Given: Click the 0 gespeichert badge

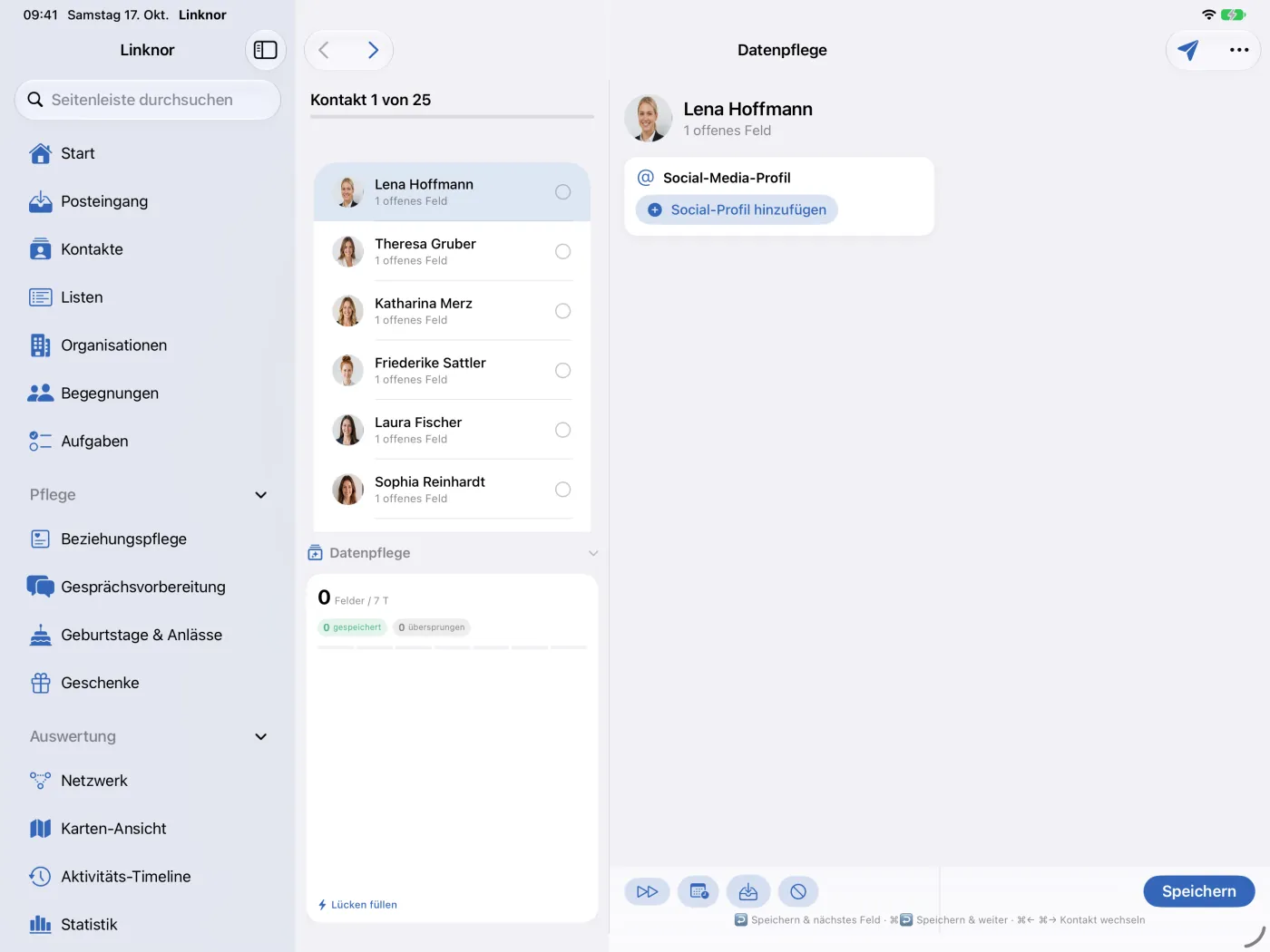Looking at the screenshot, I should 352,627.
